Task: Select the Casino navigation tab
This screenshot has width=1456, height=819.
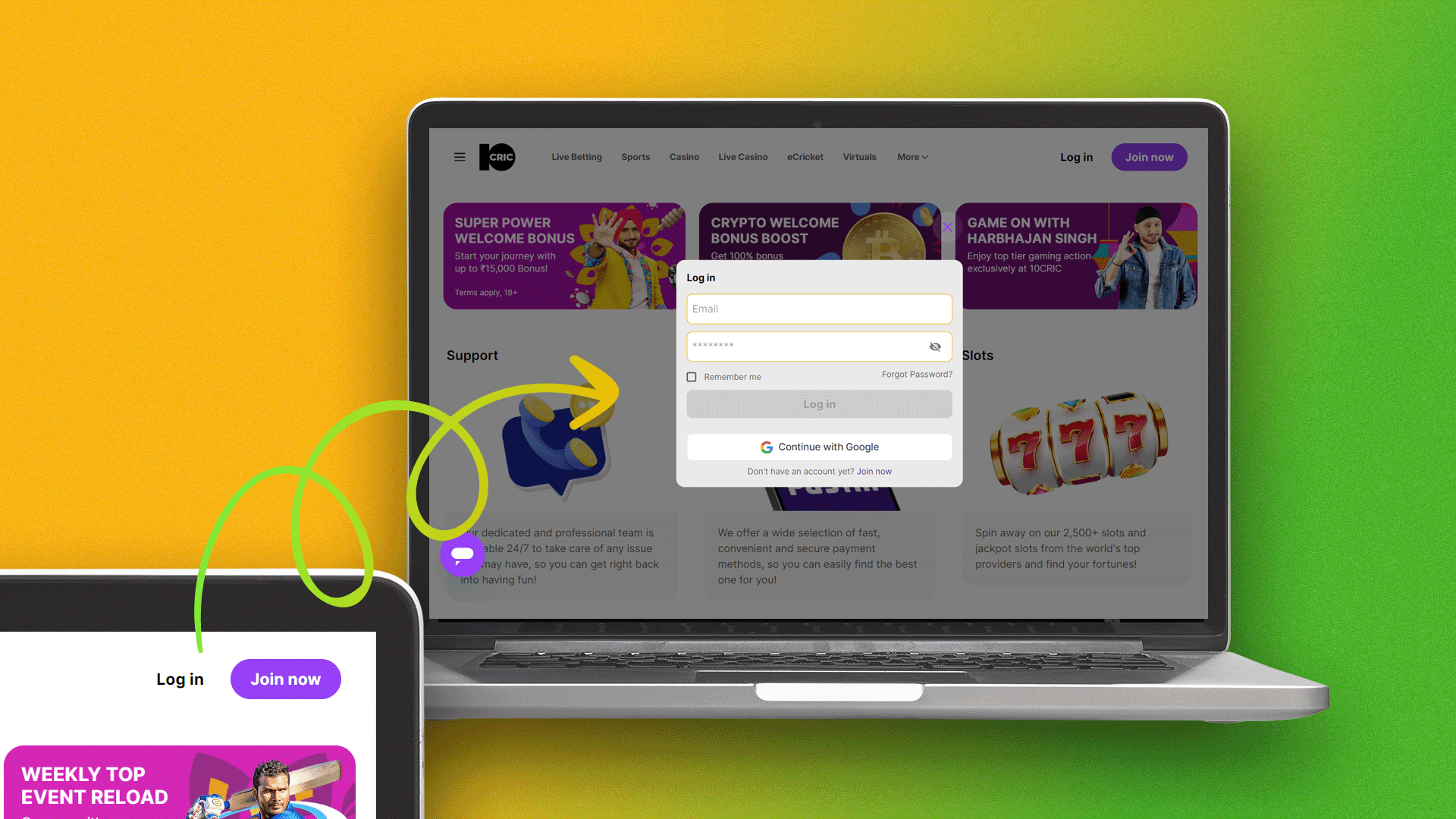Action: pyautogui.click(x=684, y=157)
